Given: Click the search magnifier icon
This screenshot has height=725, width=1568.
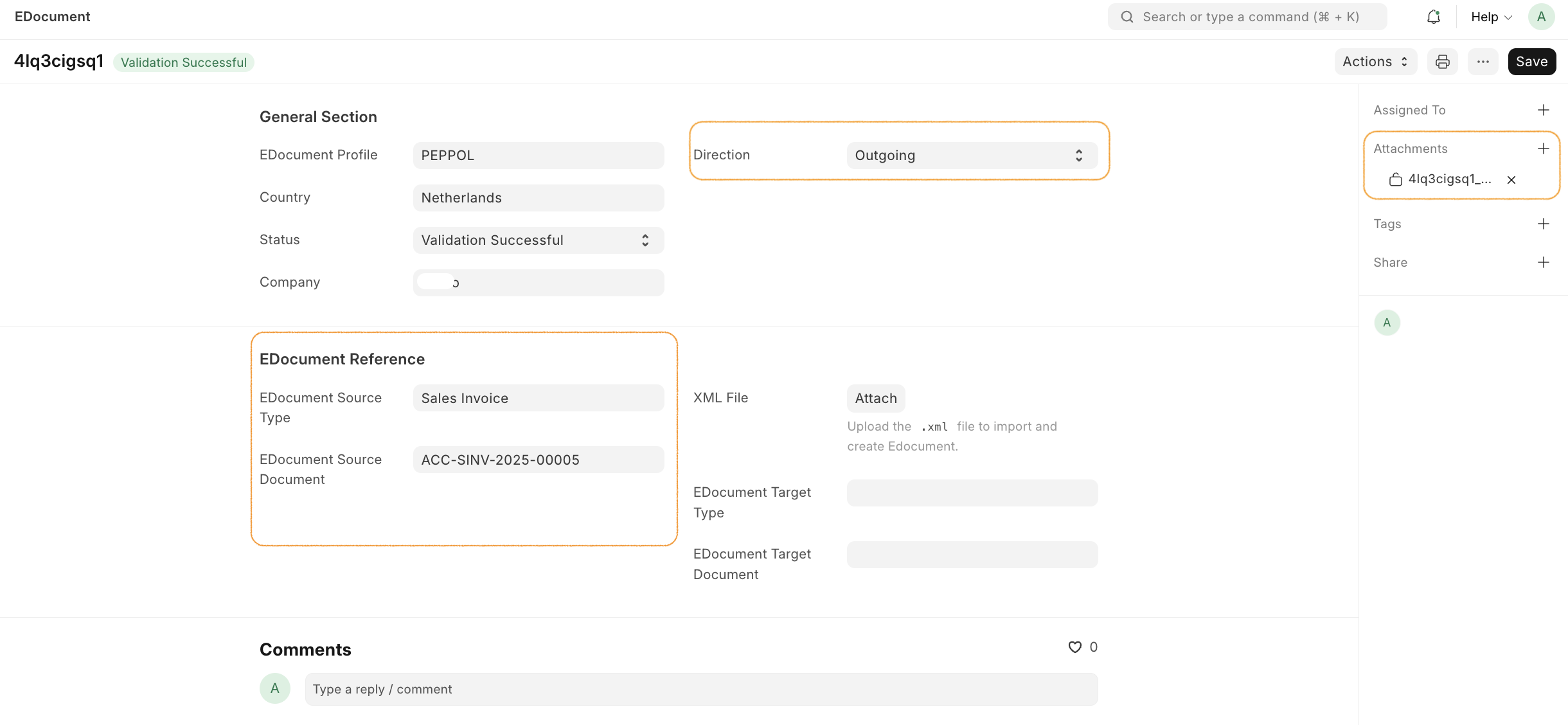Looking at the screenshot, I should click(1127, 17).
